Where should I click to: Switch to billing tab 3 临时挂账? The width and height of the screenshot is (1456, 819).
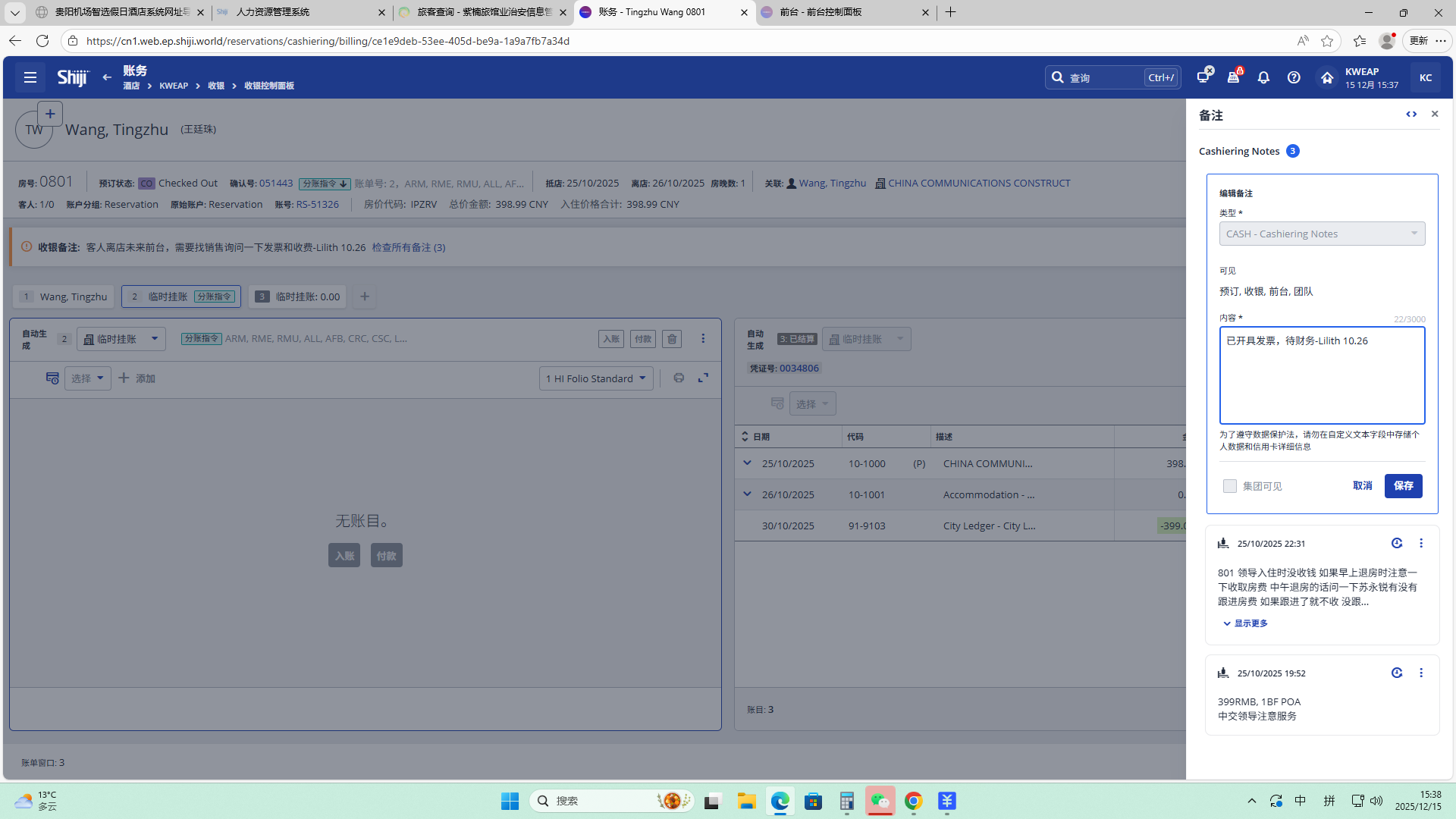coord(297,297)
